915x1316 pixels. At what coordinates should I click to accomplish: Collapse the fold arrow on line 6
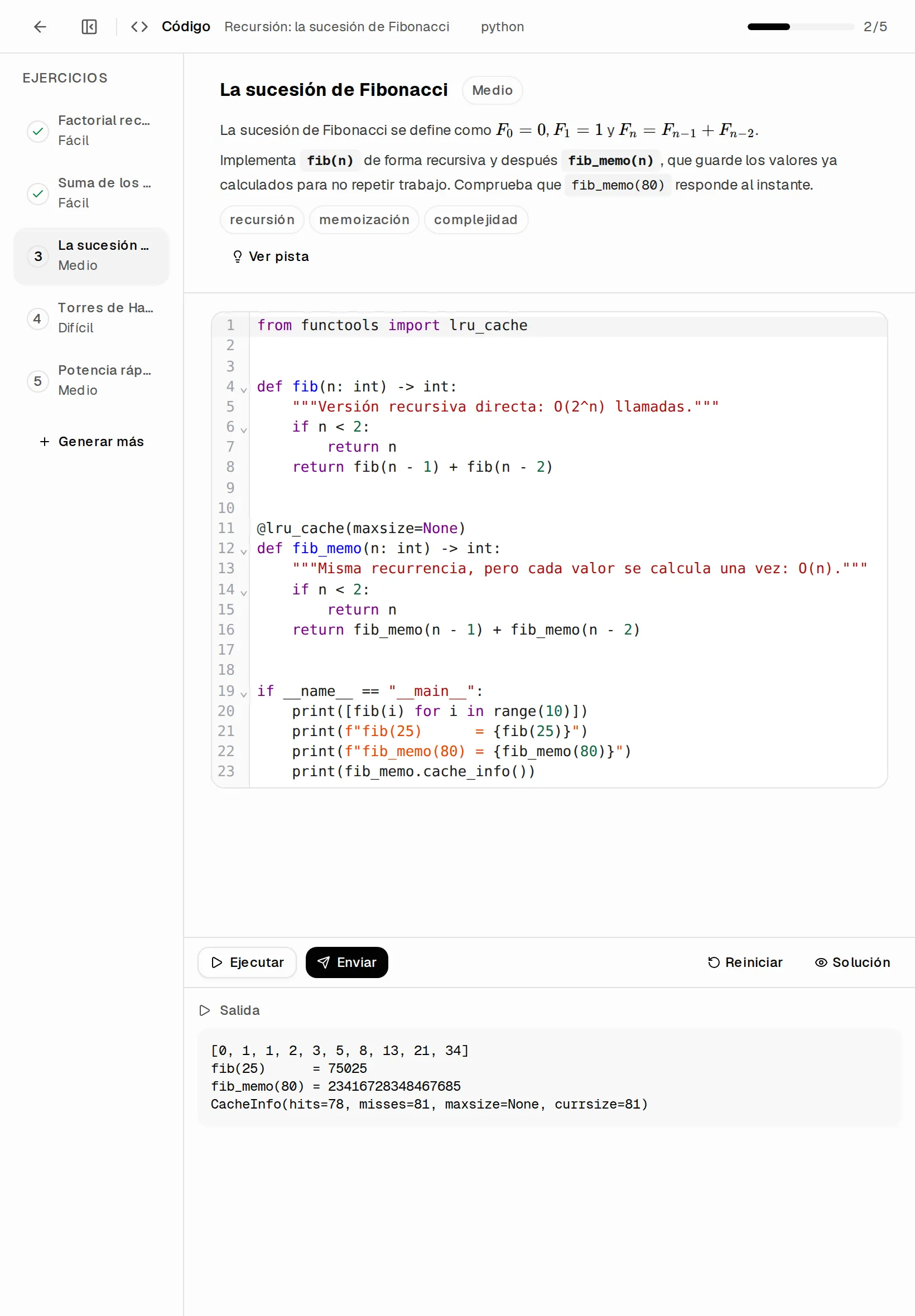tap(244, 430)
